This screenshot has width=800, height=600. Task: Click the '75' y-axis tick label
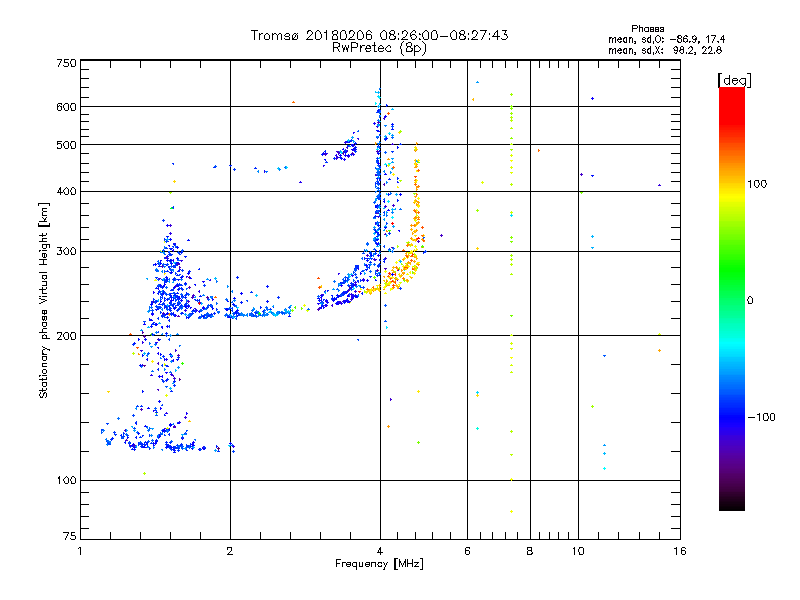(70, 536)
